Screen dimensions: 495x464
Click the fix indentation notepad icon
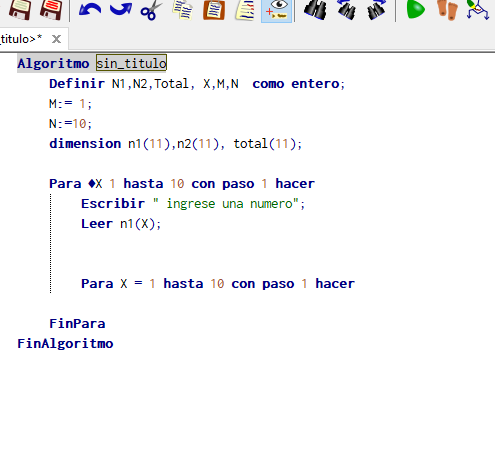(x=245, y=10)
